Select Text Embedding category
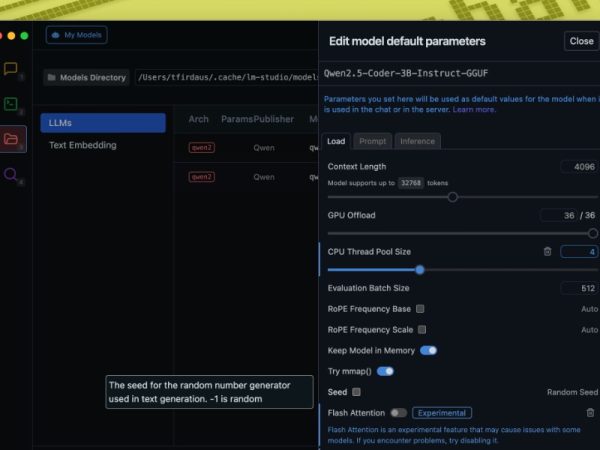This screenshot has height=450, width=600. point(83,145)
